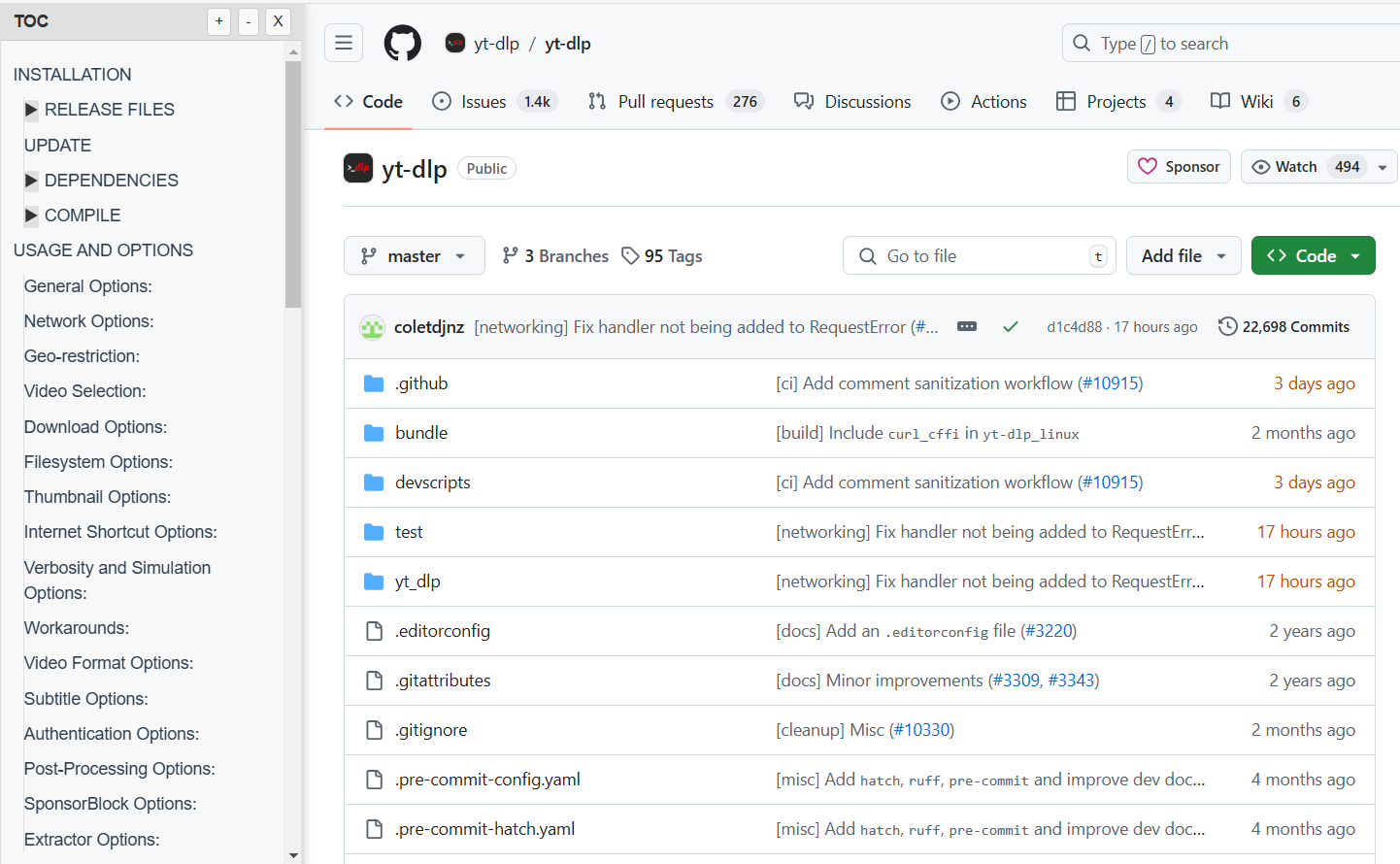The width and height of the screenshot is (1400, 864).
Task: Expand RELEASE FILES in the TOC
Action: 31,110
